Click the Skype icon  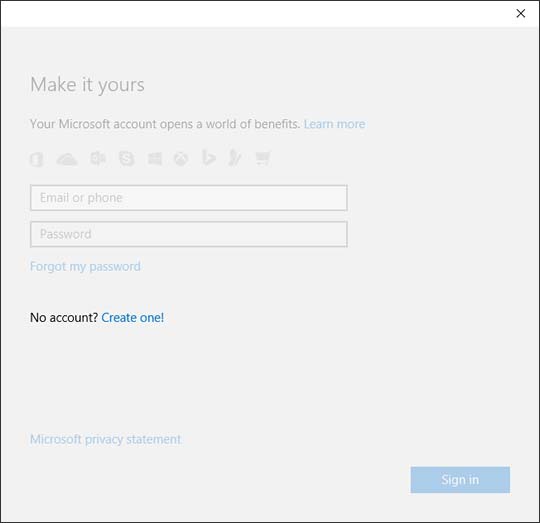point(126,159)
